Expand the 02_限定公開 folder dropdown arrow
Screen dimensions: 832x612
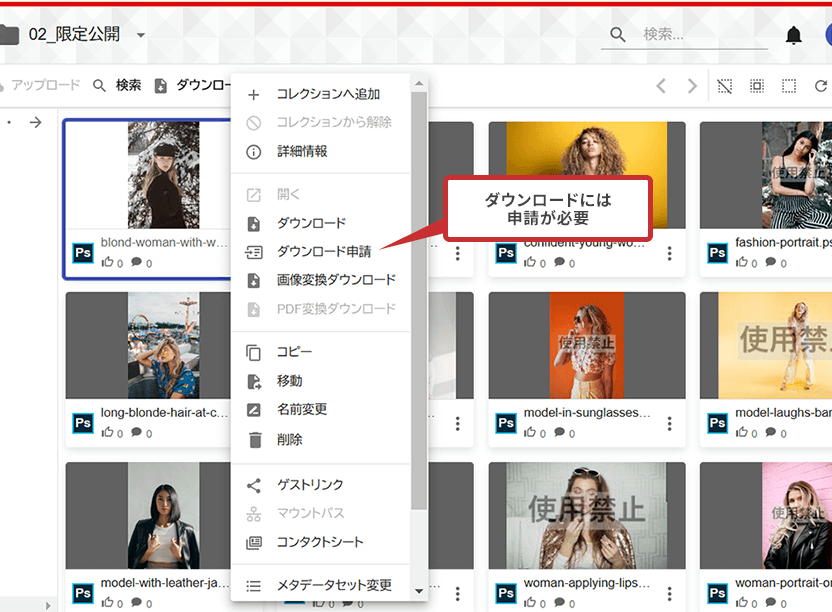141,36
